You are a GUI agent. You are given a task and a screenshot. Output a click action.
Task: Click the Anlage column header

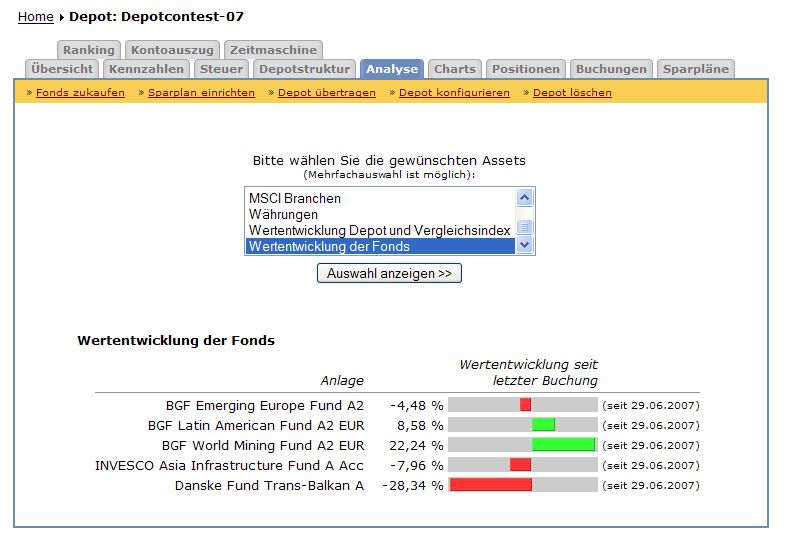coord(342,381)
